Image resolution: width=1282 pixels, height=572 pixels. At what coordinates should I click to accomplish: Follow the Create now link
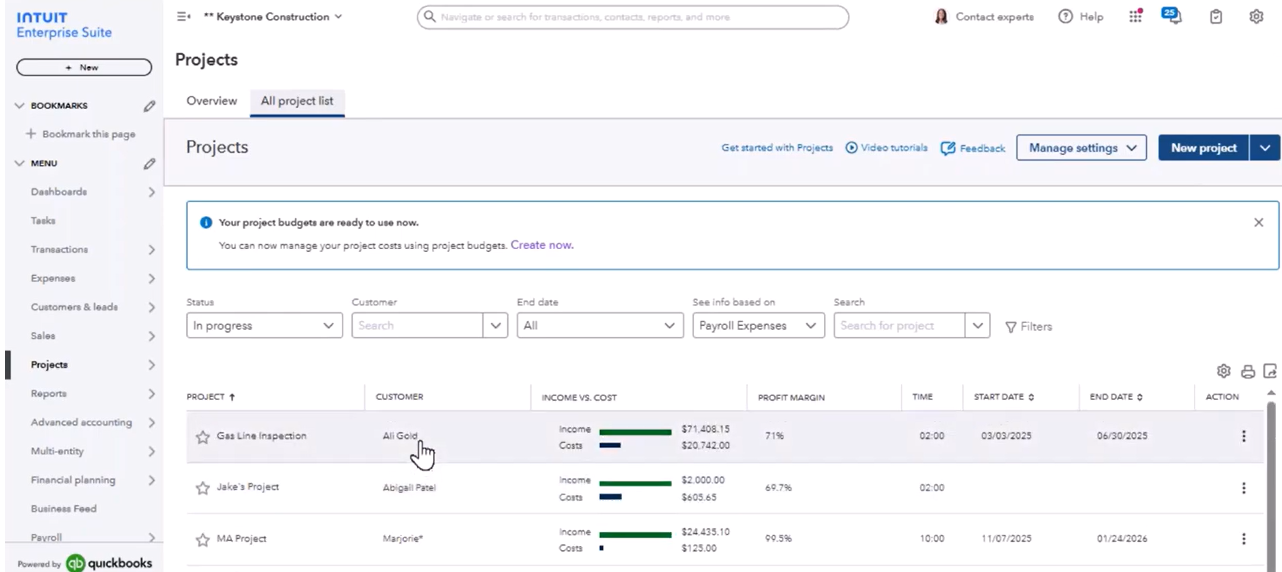[x=541, y=245]
